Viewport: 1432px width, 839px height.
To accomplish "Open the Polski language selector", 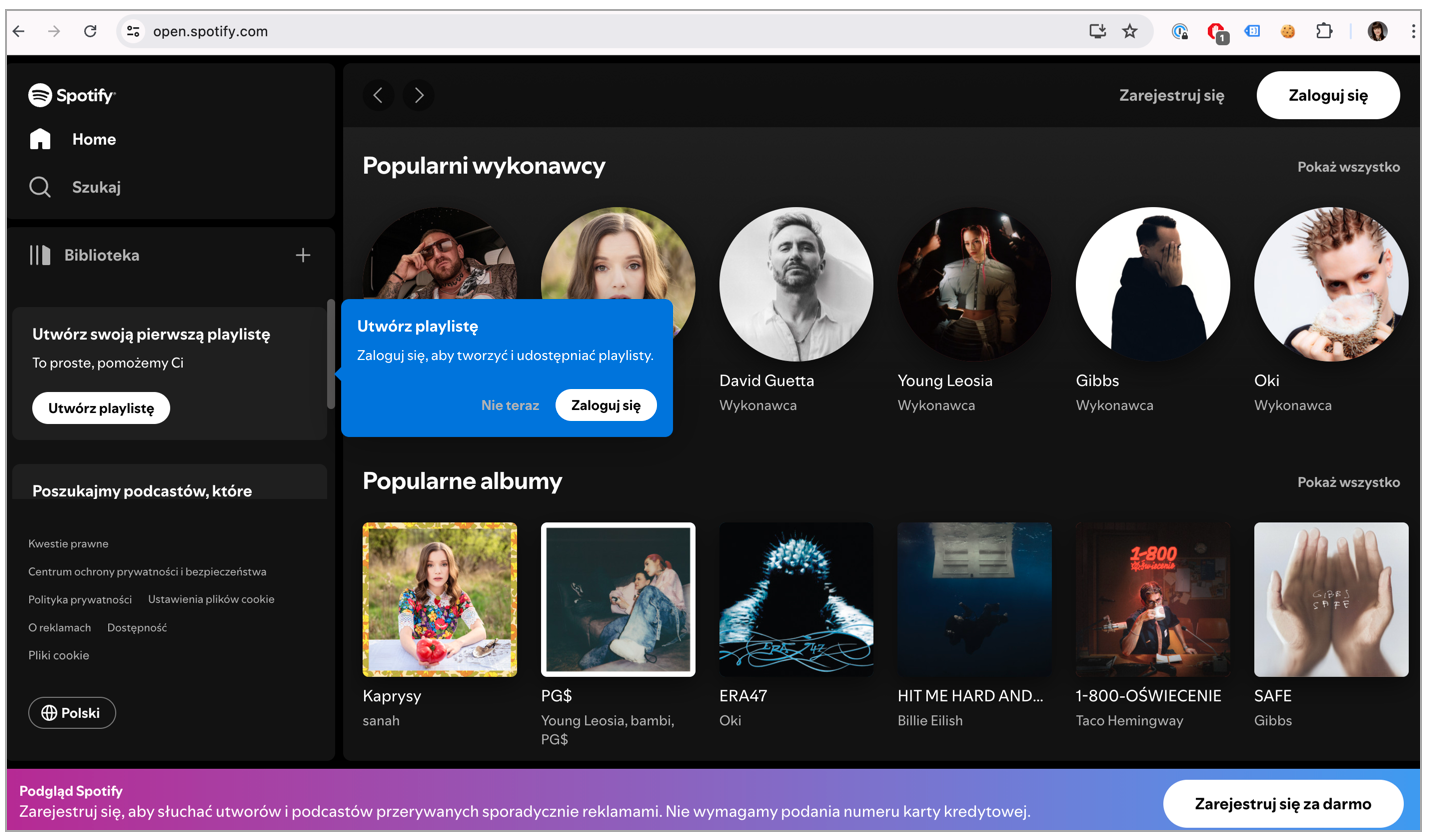I will (x=72, y=713).
